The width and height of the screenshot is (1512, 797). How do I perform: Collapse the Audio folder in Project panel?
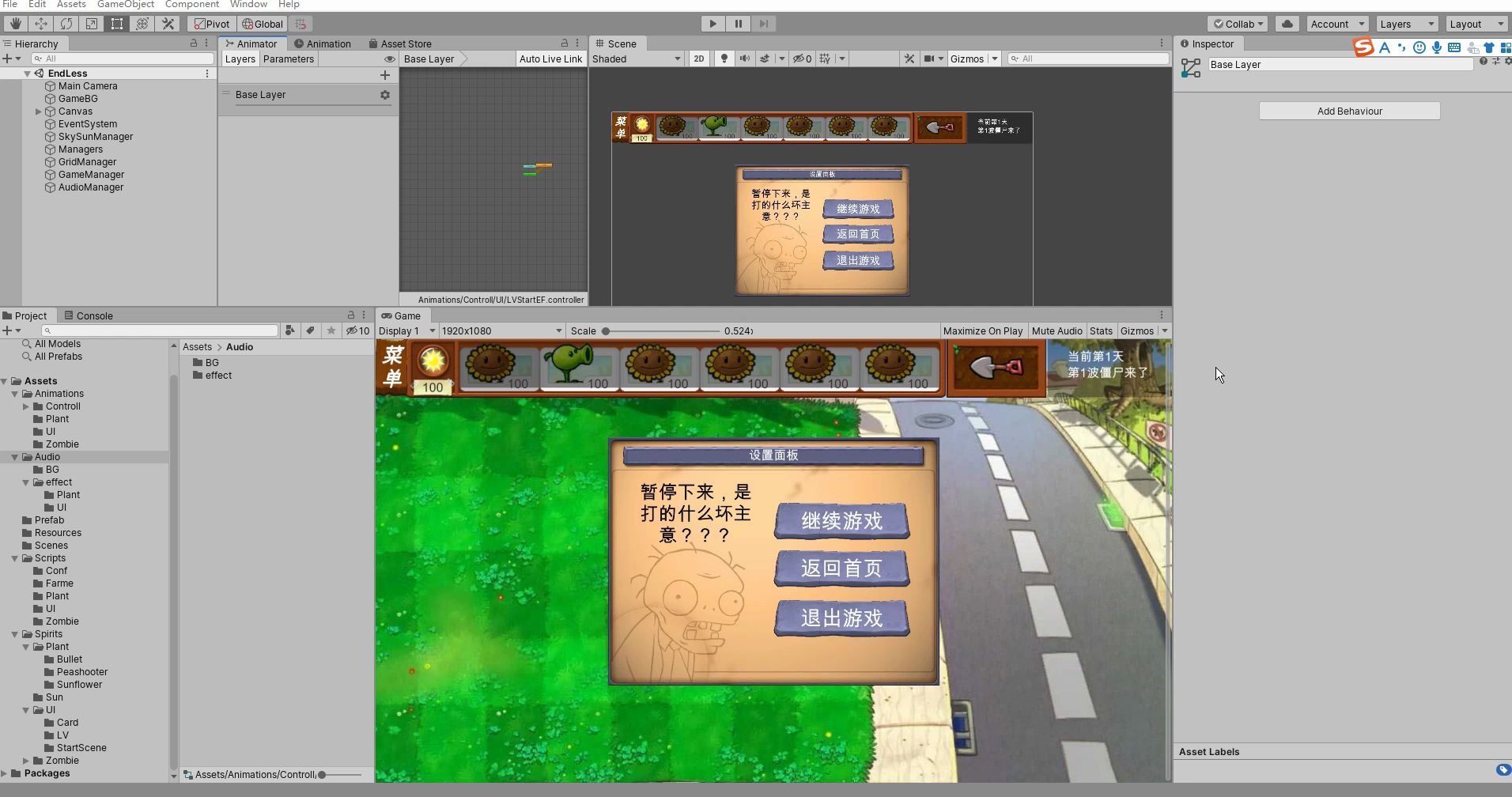coord(14,457)
